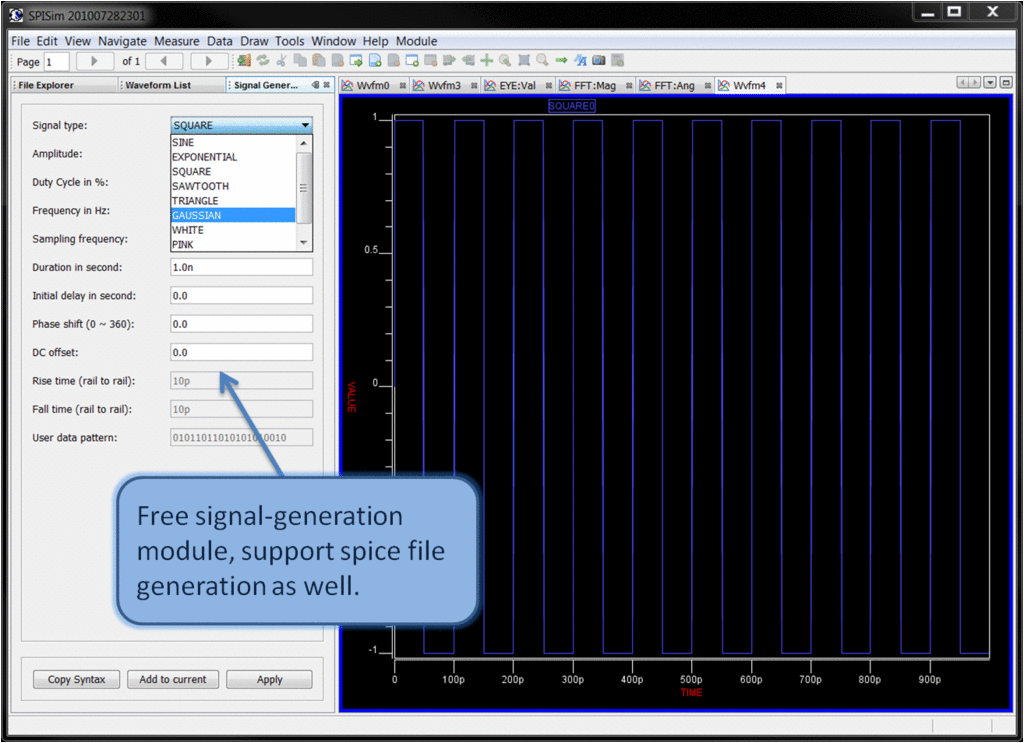This screenshot has width=1024, height=743.
Task: Click the green plus icon in toolbar
Action: [x=487, y=61]
